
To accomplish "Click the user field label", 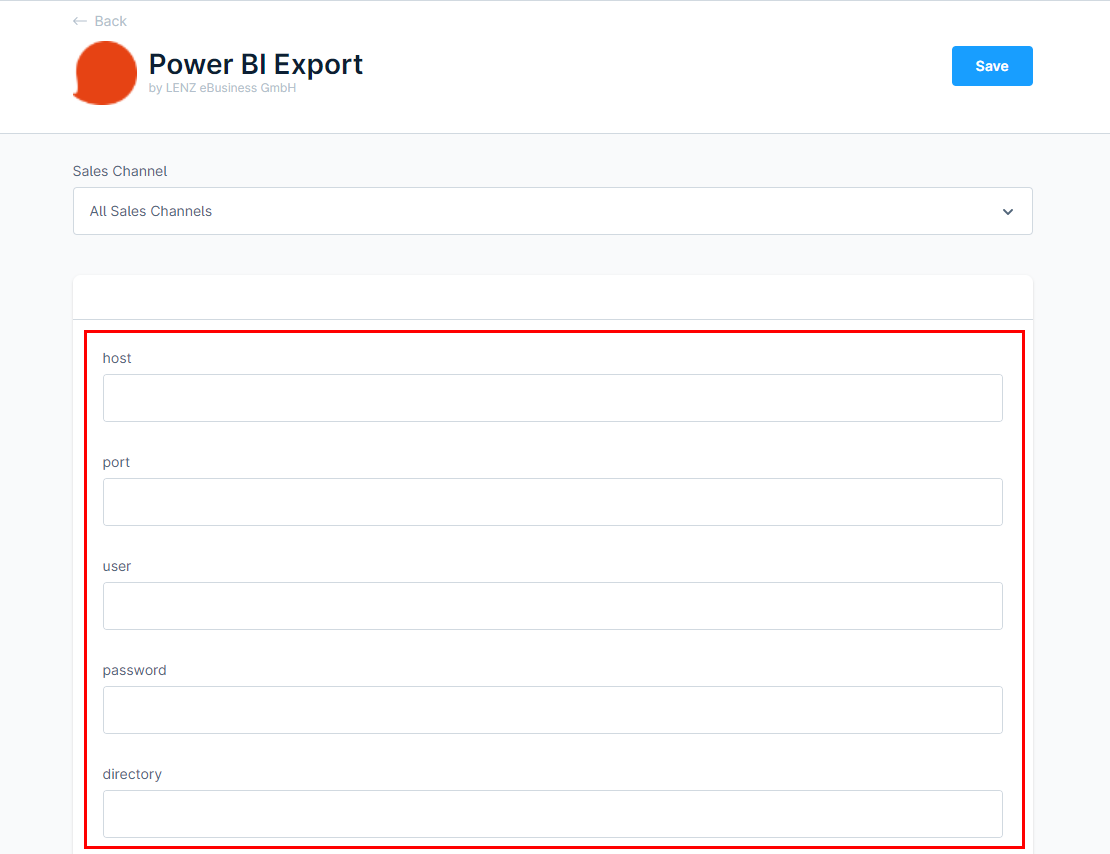I will pos(117,566).
